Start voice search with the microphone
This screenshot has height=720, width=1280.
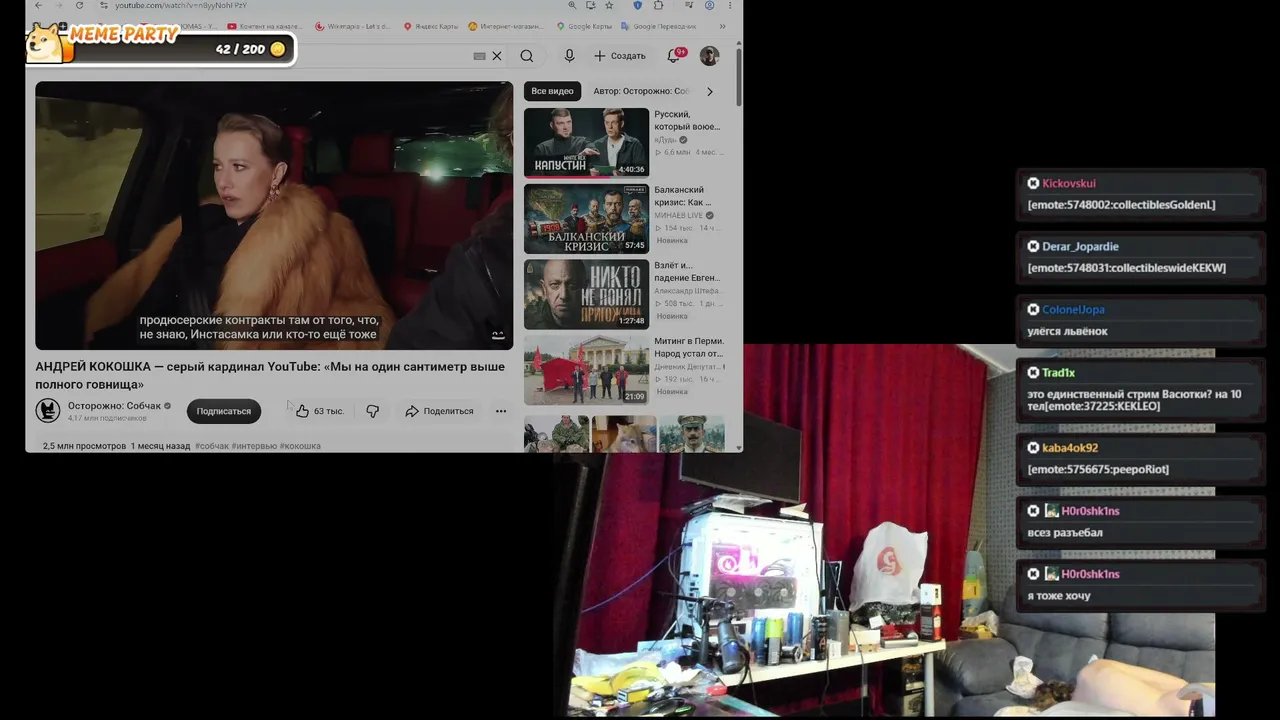click(x=569, y=56)
